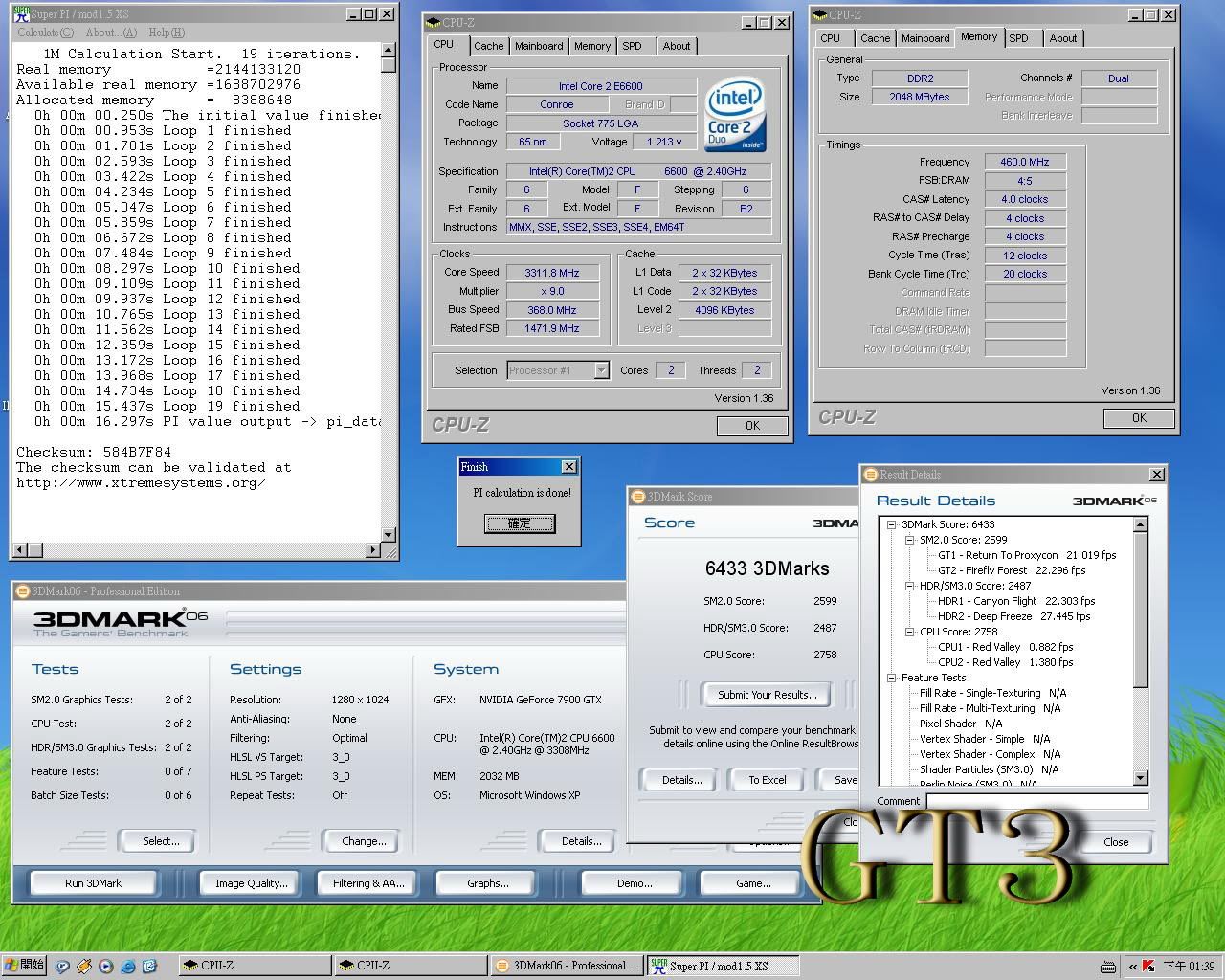The width and height of the screenshot is (1225, 980).
Task: Click the Super PI title bar icon
Action: click(21, 14)
